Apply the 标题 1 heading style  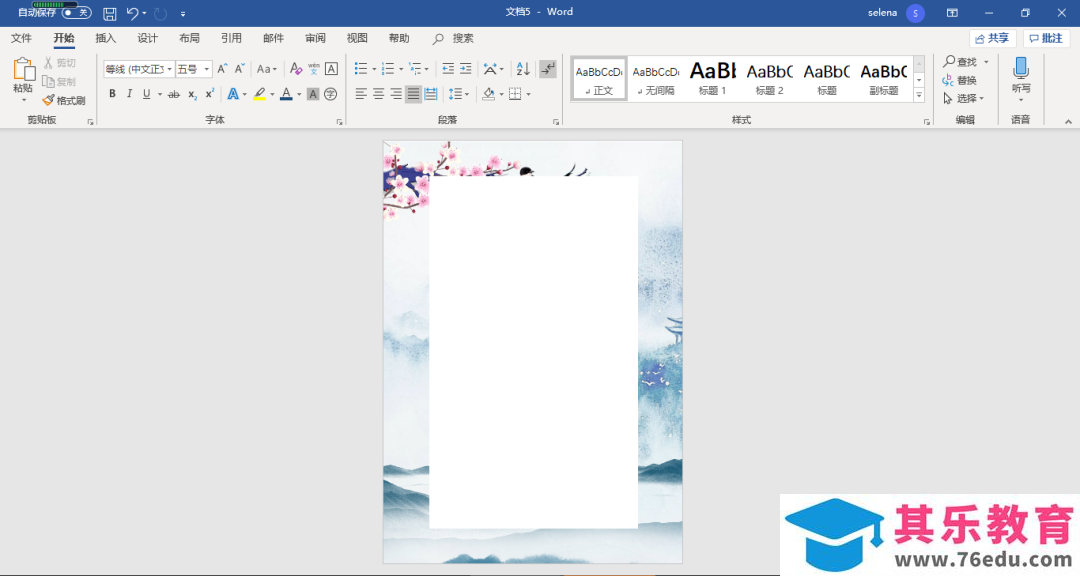point(713,79)
